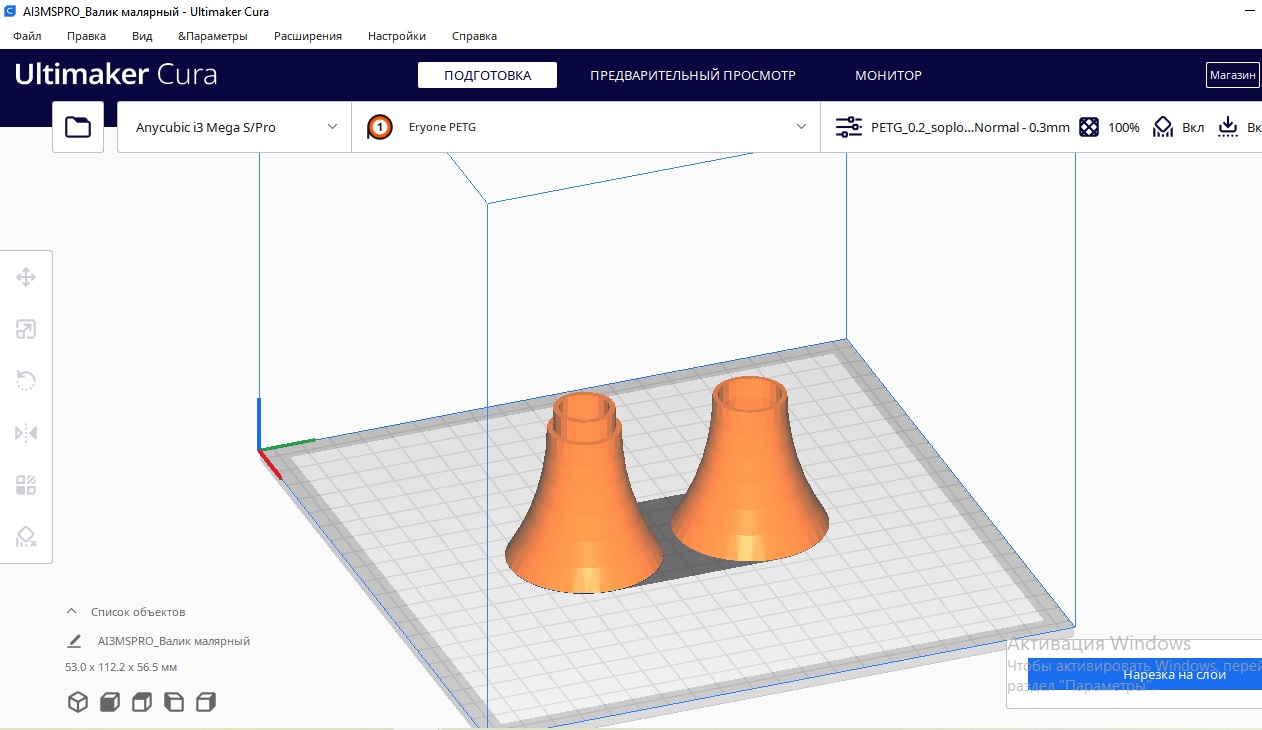The width and height of the screenshot is (1262, 730).
Task: Open the Eryone PETG material dropdown
Action: tap(586, 127)
